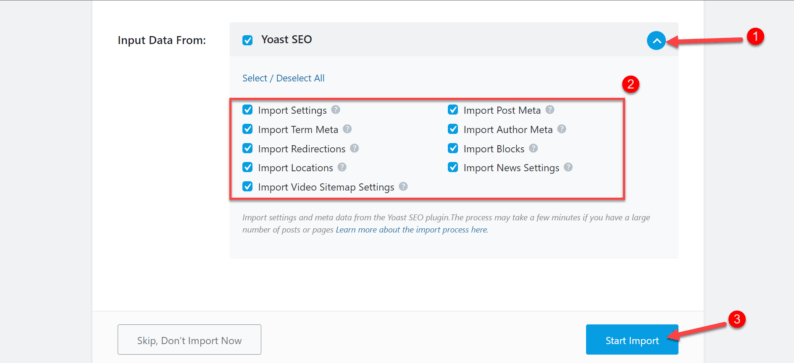Click the Yoast SEO heading text

(287, 39)
